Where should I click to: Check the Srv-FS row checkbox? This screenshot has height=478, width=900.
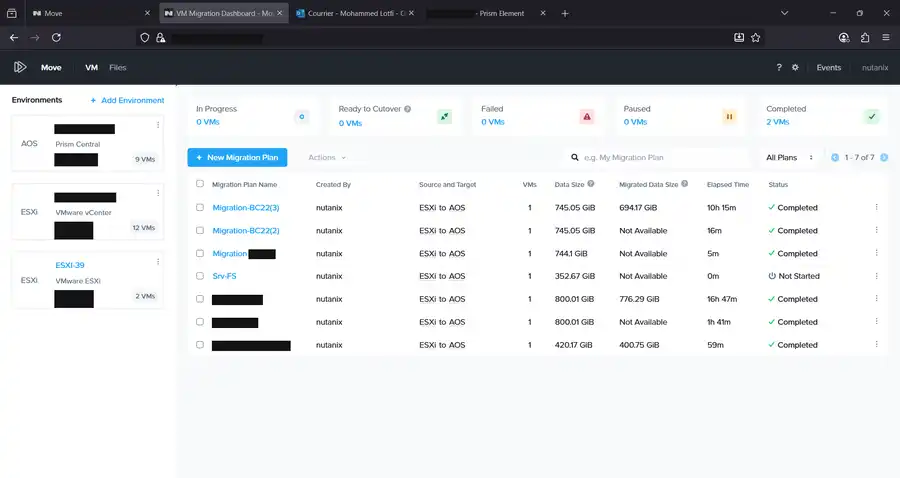(x=200, y=275)
